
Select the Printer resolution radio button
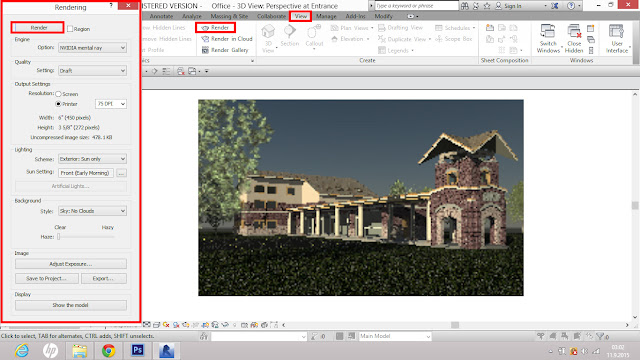coord(58,104)
